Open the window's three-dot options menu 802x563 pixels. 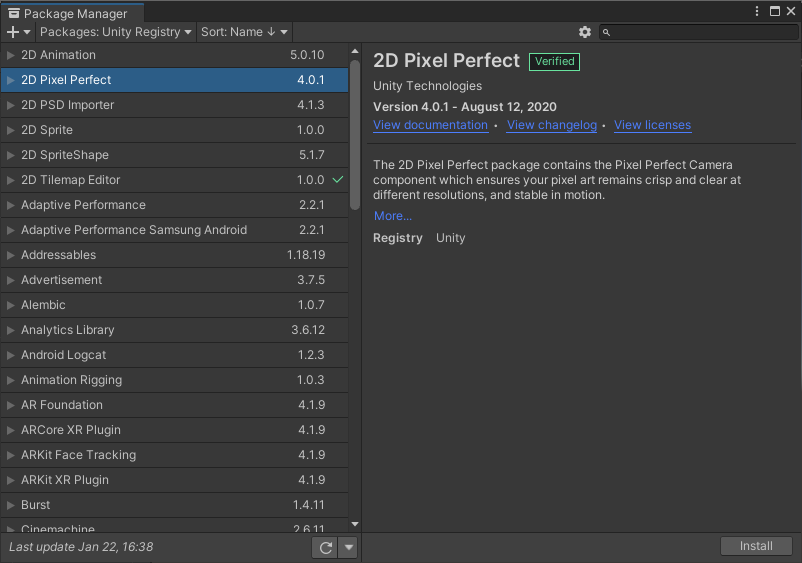pyautogui.click(x=758, y=11)
